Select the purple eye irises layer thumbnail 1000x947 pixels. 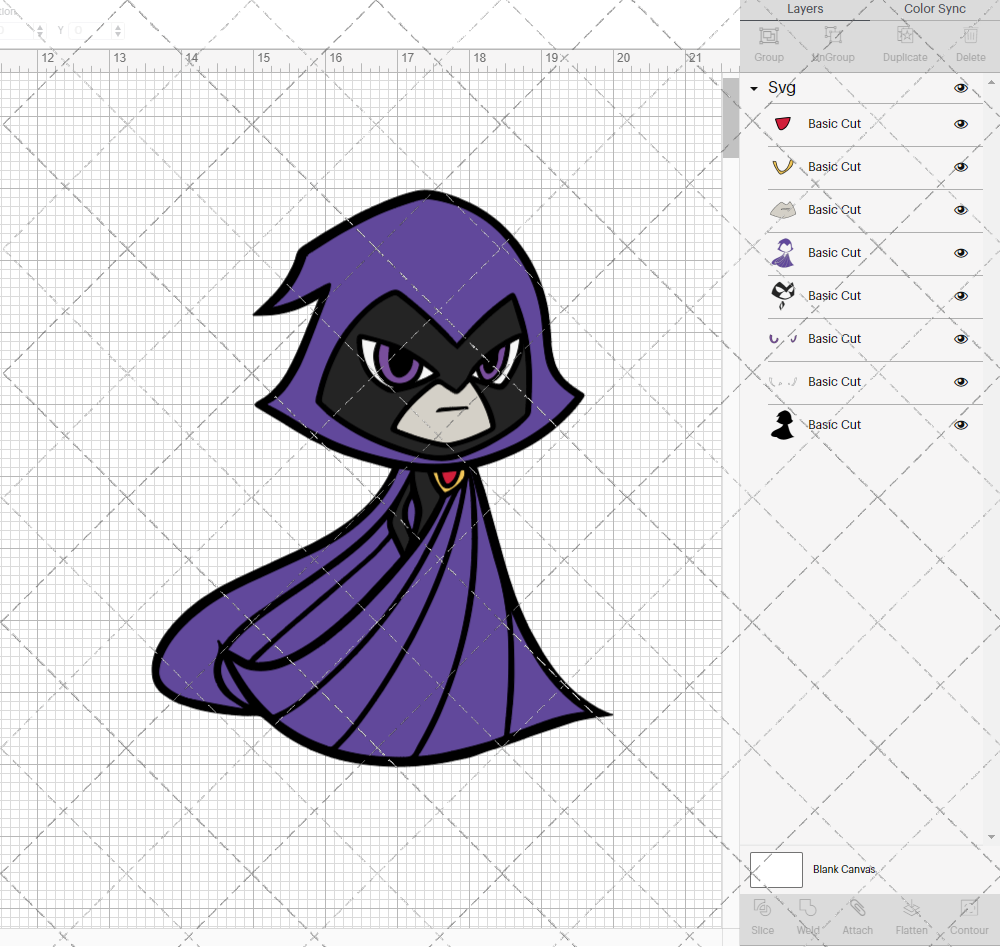pyautogui.click(x=783, y=339)
